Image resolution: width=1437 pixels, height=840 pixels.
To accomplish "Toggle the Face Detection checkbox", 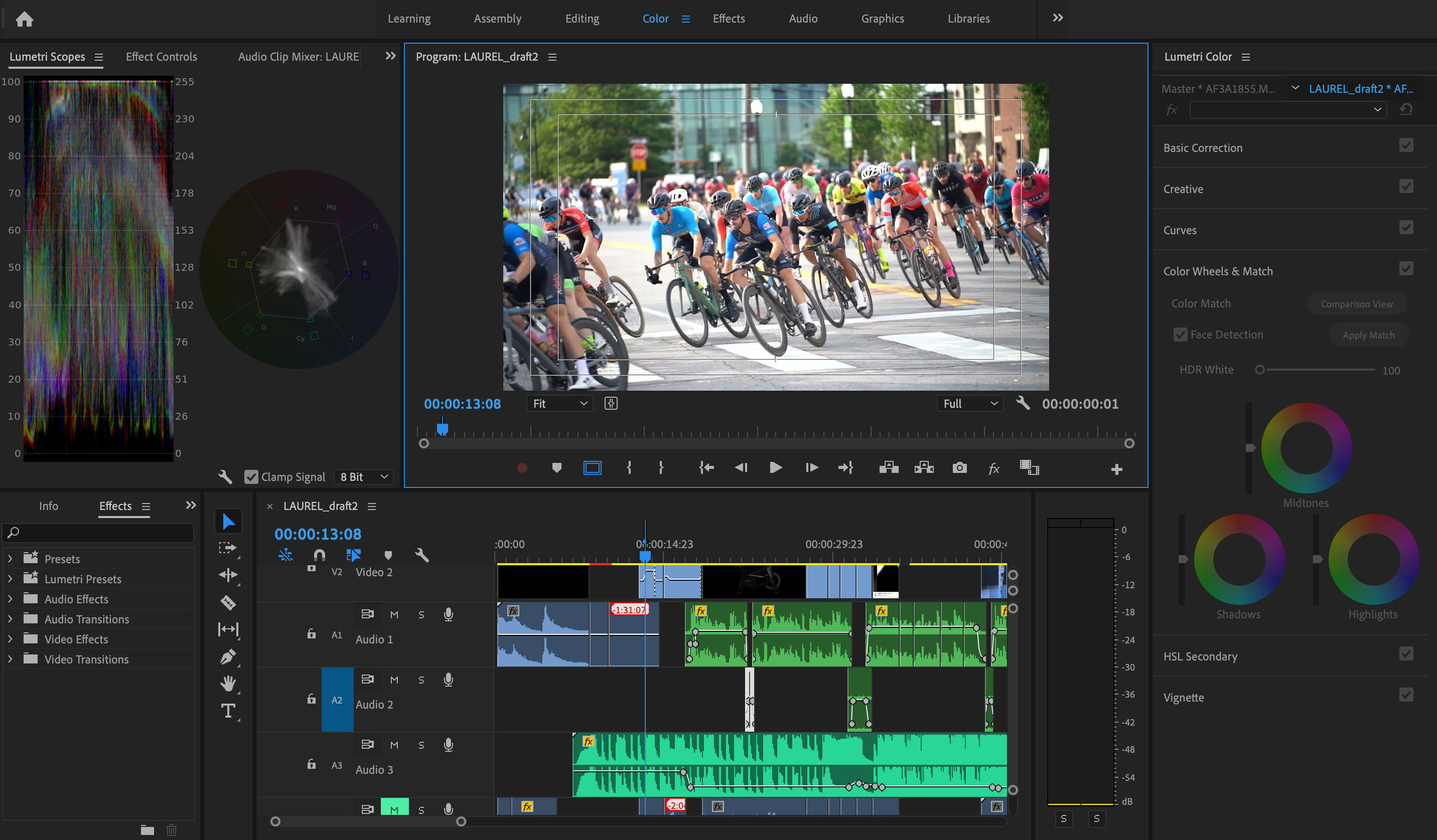I will tap(1180, 334).
